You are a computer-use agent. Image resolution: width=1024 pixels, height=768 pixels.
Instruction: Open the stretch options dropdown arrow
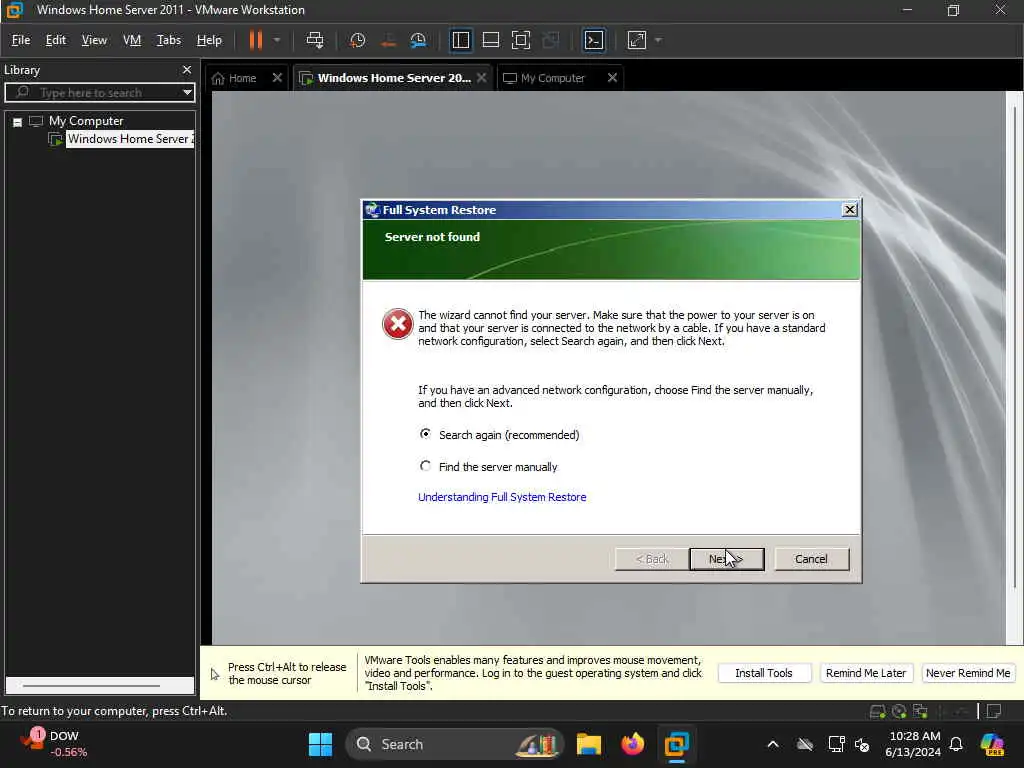[x=658, y=40]
